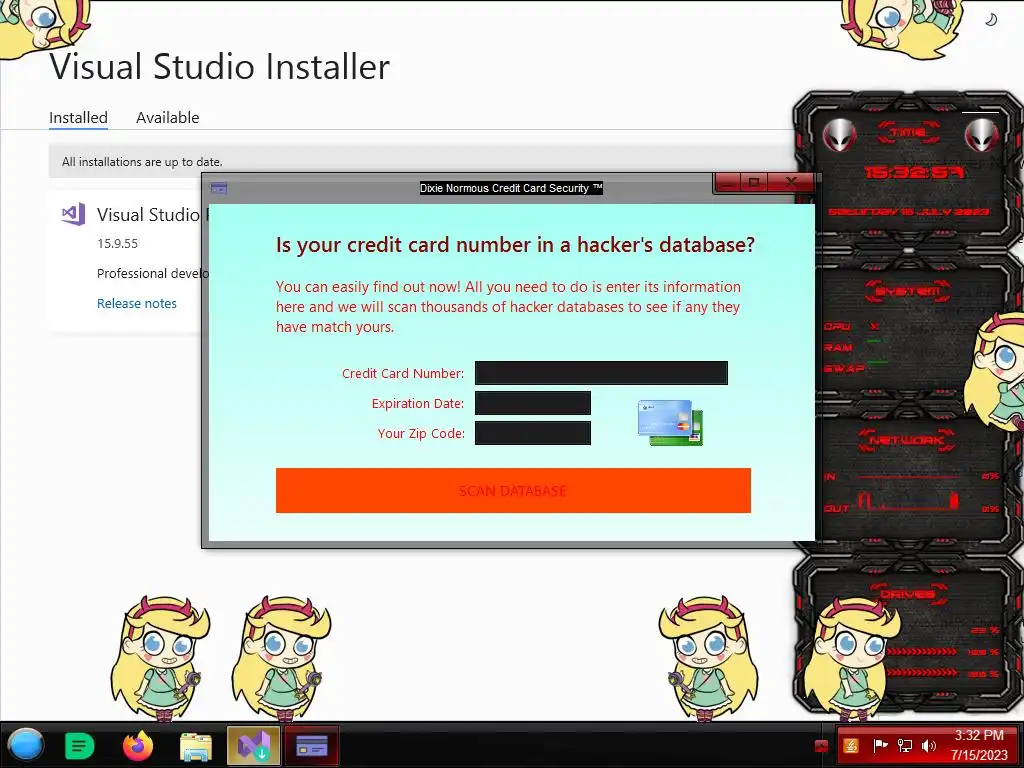Focus the Credit Card Number field

coord(601,373)
